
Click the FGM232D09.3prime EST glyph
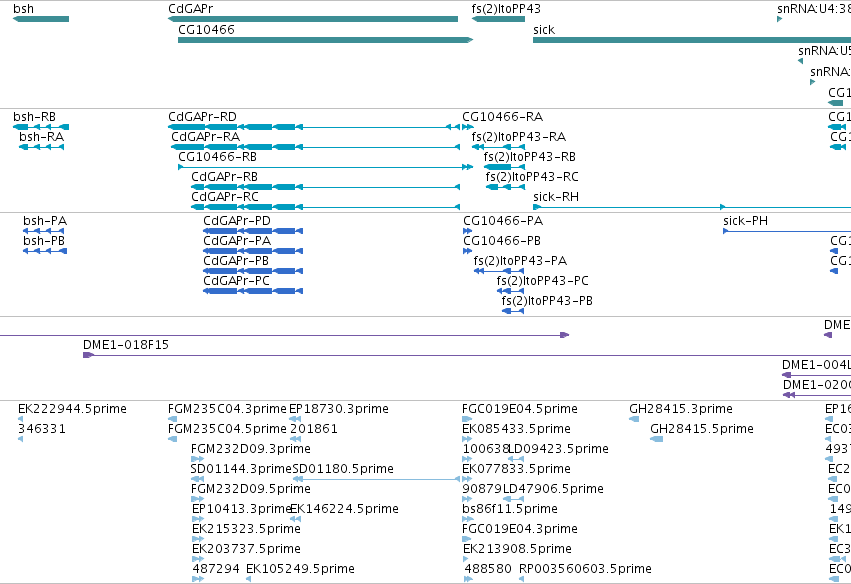(x=197, y=459)
